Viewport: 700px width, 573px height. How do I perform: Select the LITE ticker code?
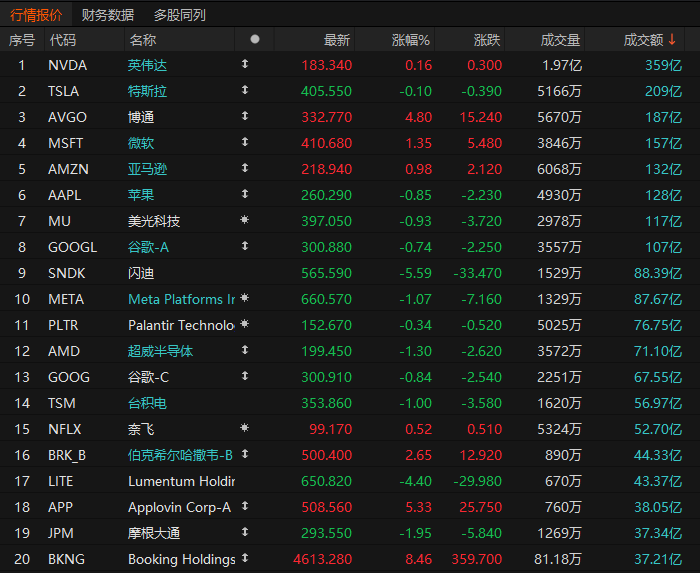click(x=60, y=481)
